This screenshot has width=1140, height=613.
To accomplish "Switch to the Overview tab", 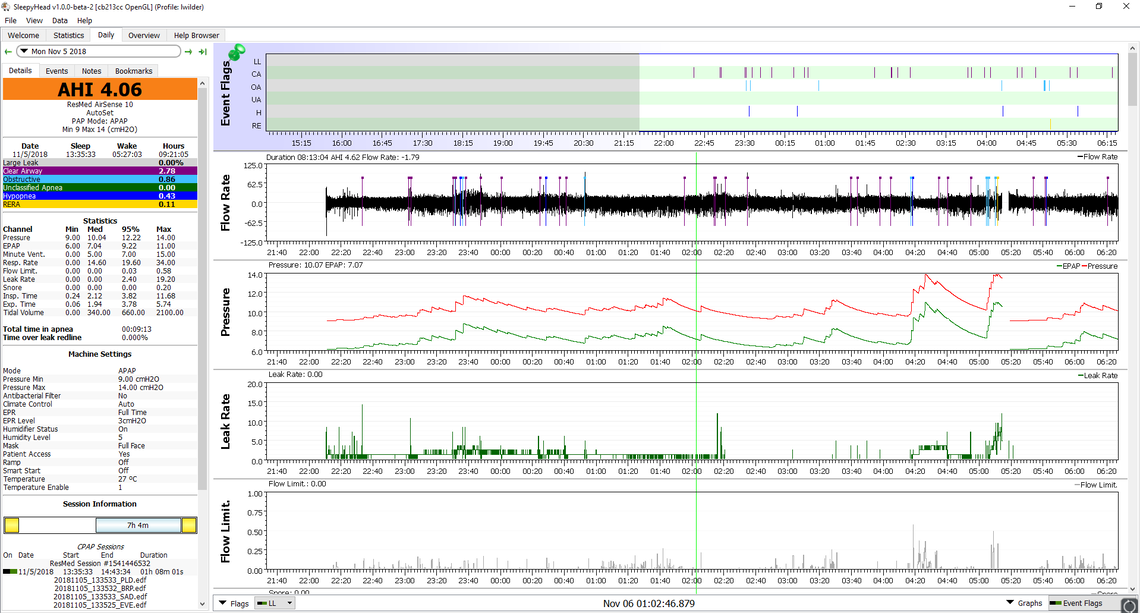I will click(143, 35).
